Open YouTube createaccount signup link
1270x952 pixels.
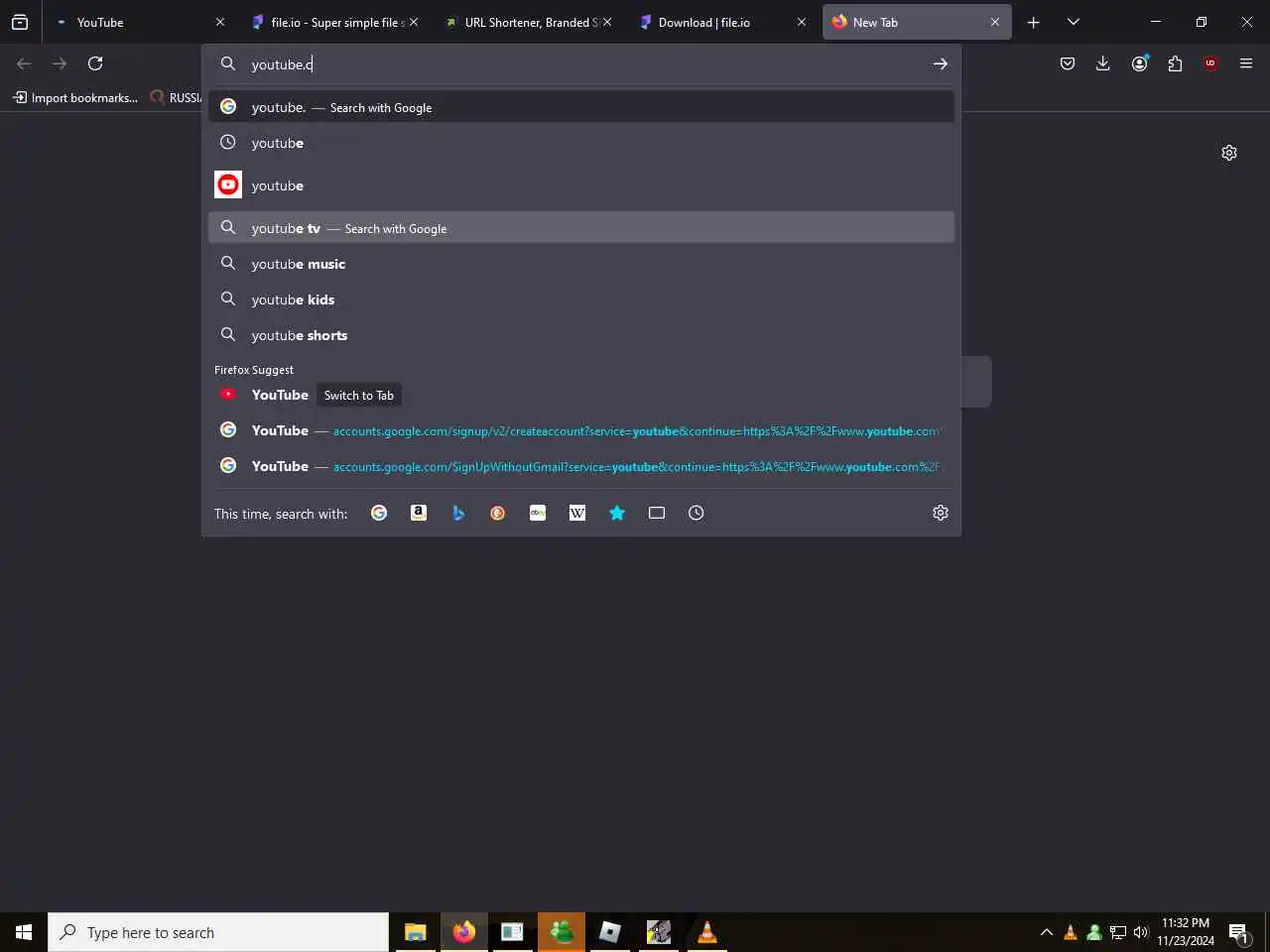coord(581,430)
